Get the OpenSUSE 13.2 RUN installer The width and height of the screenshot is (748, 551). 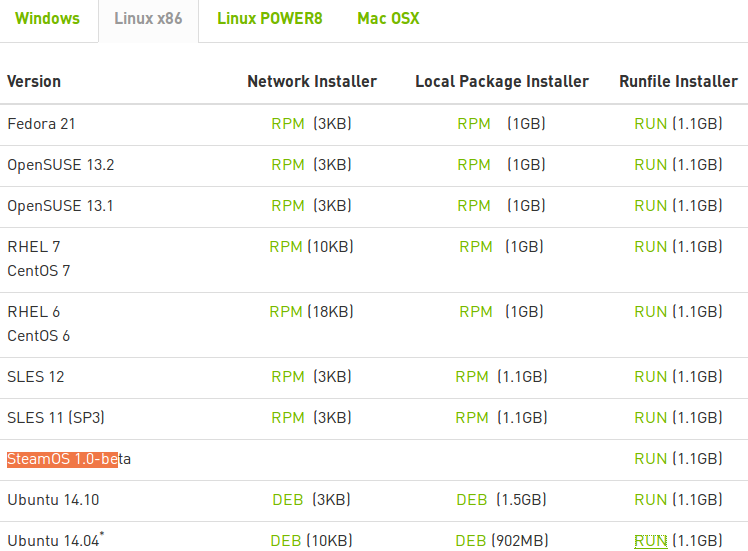[651, 165]
